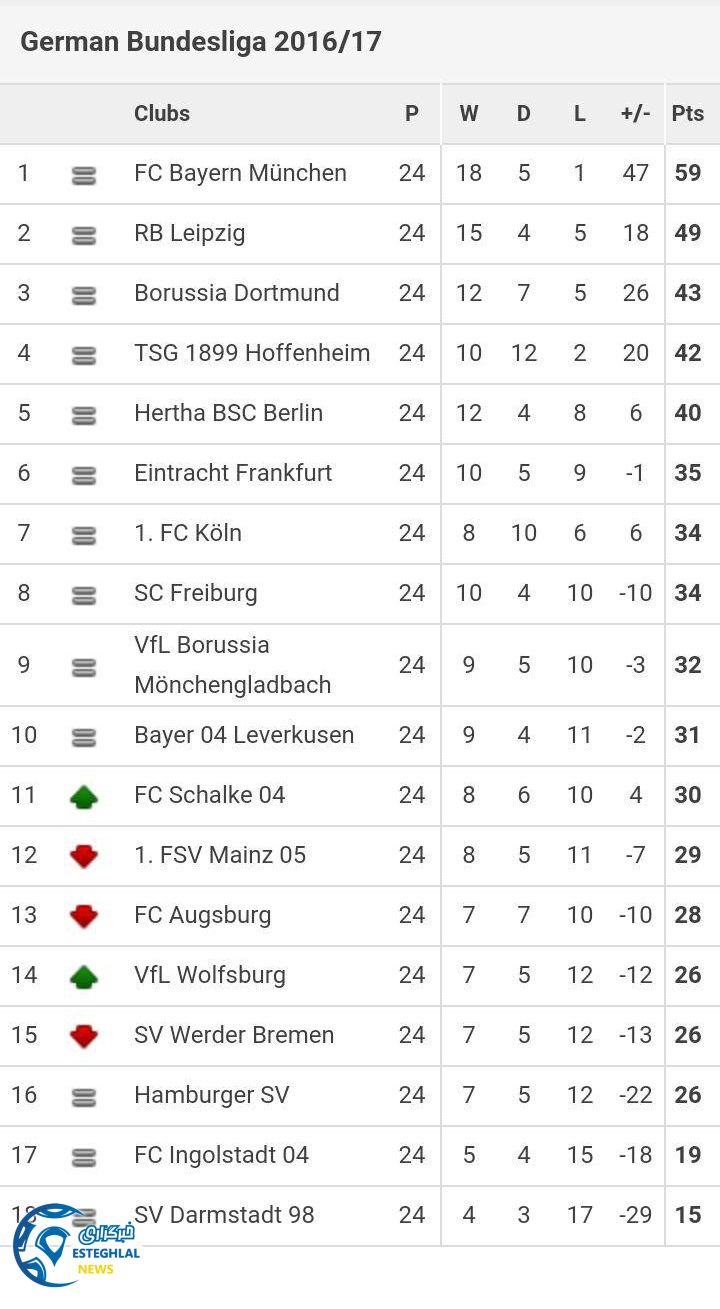The height and width of the screenshot is (1309, 720).
Task: Click the unchanged-position icon beside Hamburger SV
Action: click(x=84, y=1097)
